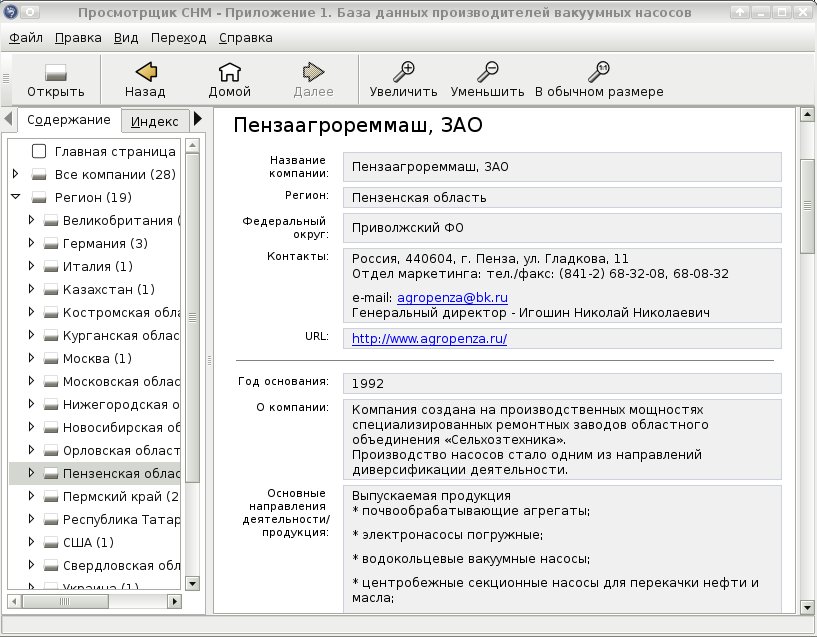
Task: Click the sidebar tabs scroll-right arrow
Action: point(197,119)
